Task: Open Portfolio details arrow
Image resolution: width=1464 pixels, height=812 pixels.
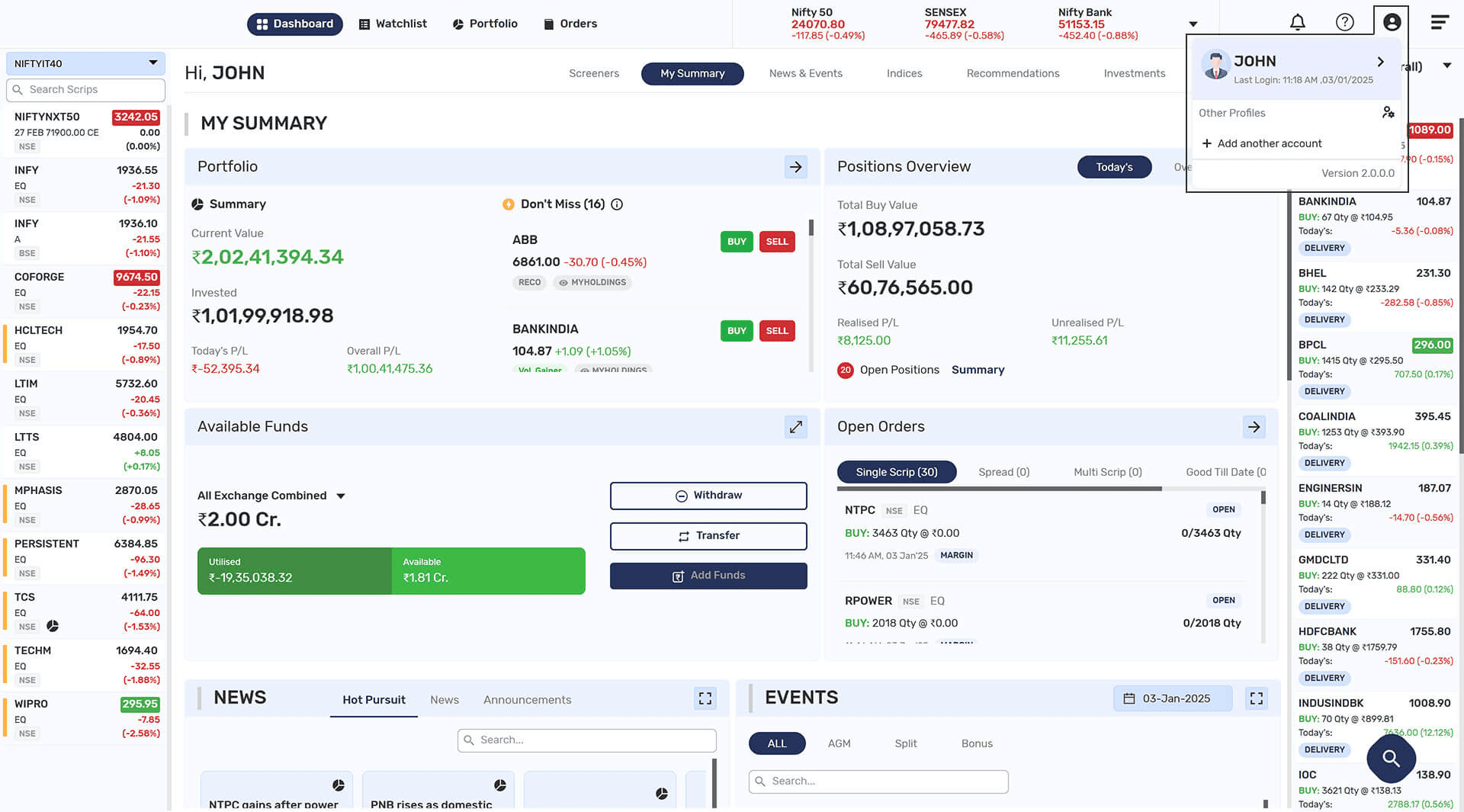Action: click(x=795, y=167)
